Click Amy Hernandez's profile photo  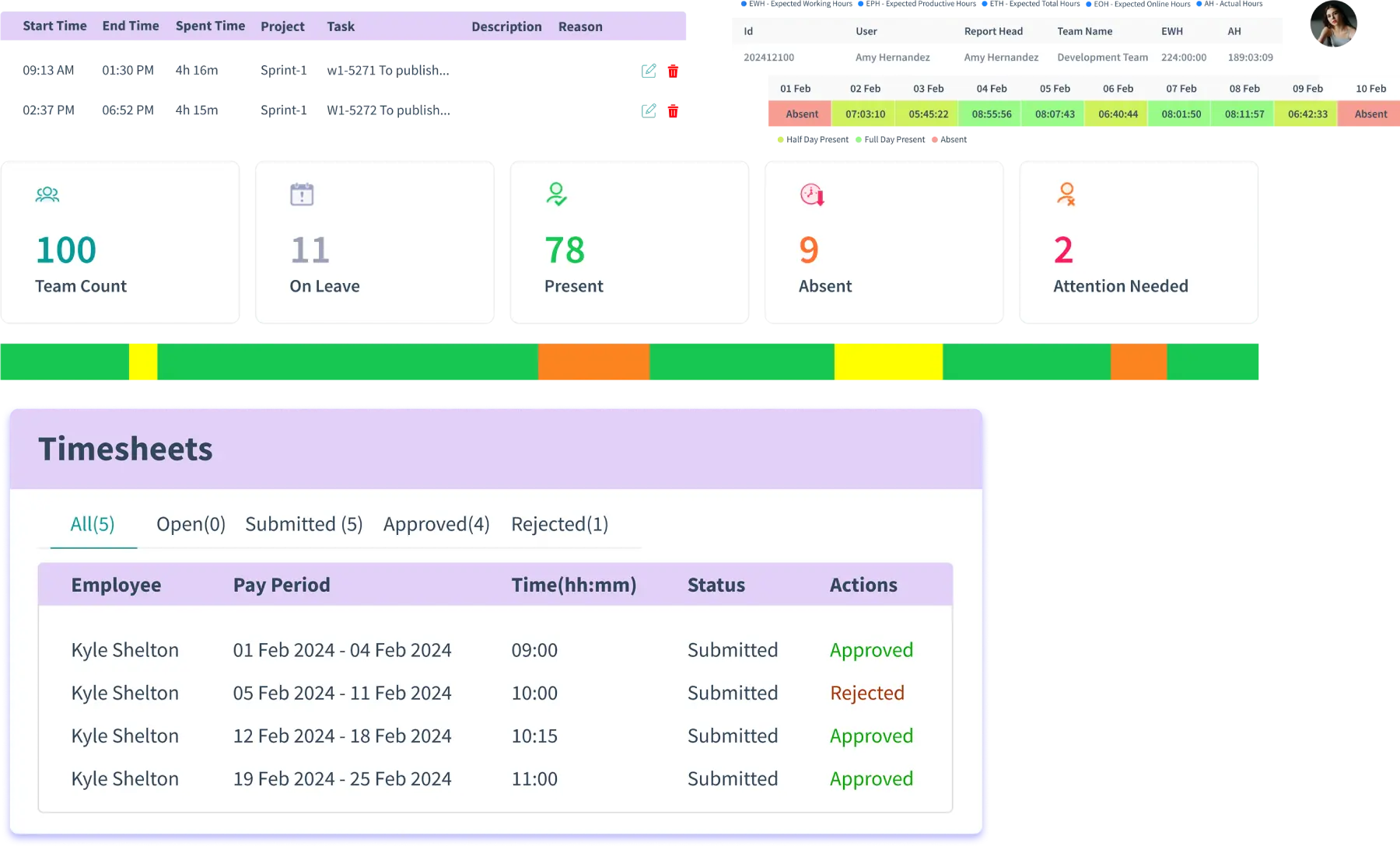tap(1335, 27)
